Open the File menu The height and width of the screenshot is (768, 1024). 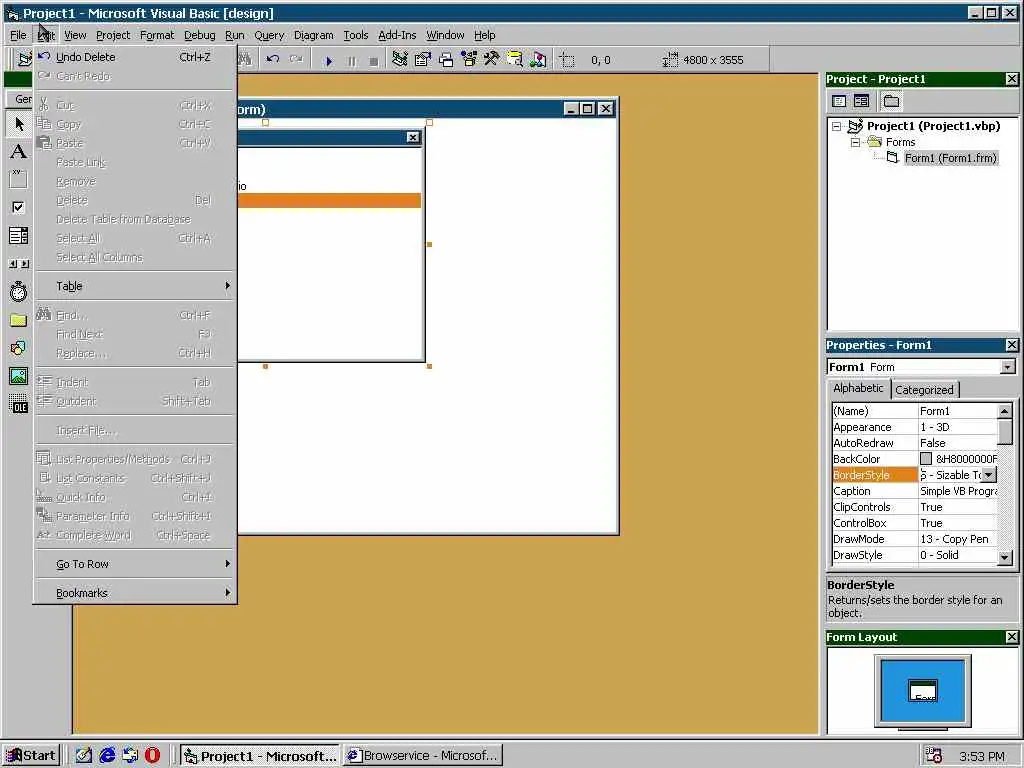(x=18, y=35)
